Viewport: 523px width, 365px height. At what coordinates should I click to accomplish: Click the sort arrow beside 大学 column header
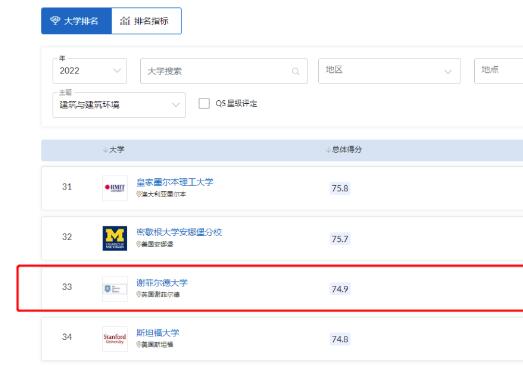(105, 149)
